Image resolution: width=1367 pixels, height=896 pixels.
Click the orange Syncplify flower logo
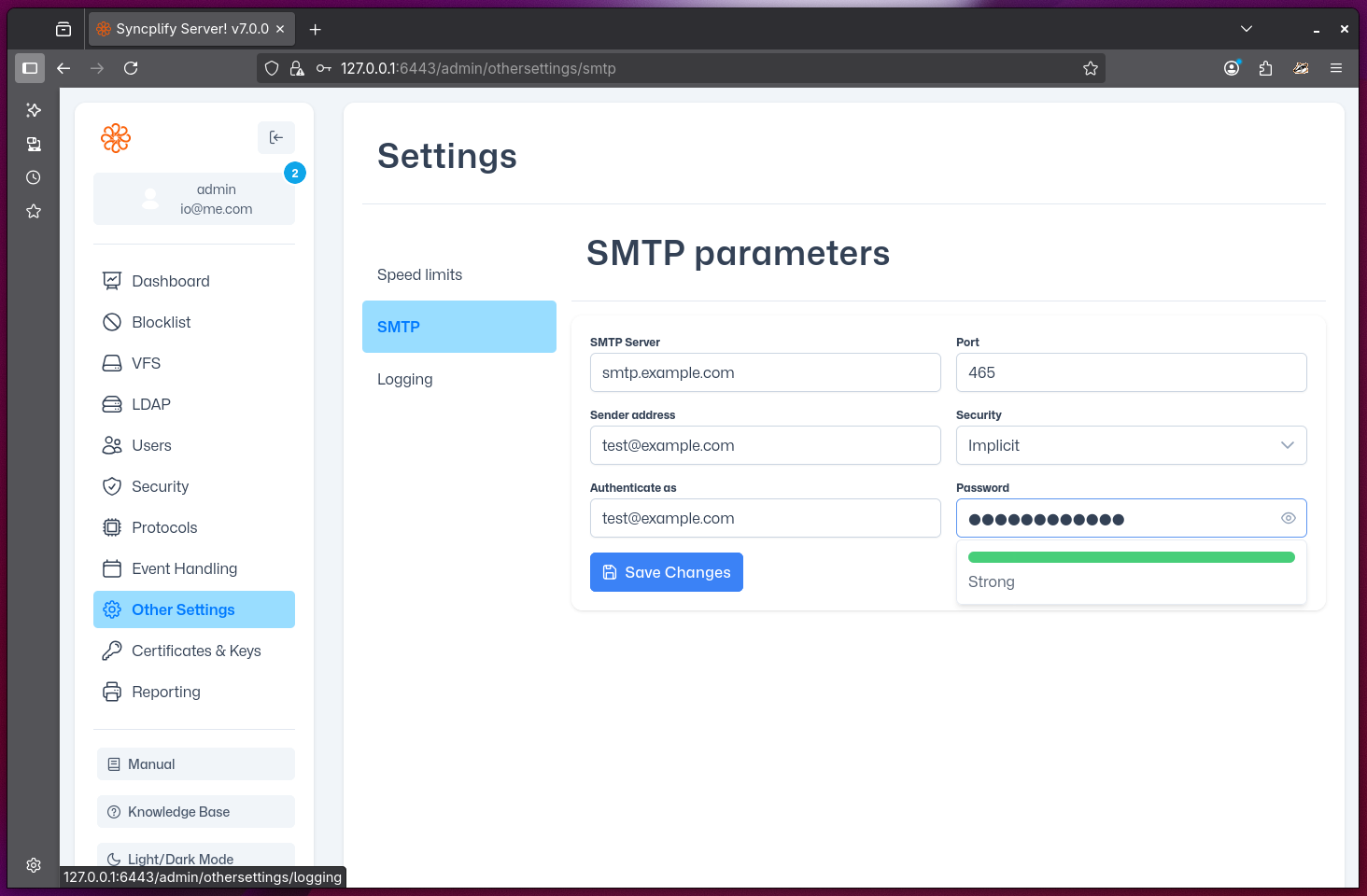[x=116, y=137]
